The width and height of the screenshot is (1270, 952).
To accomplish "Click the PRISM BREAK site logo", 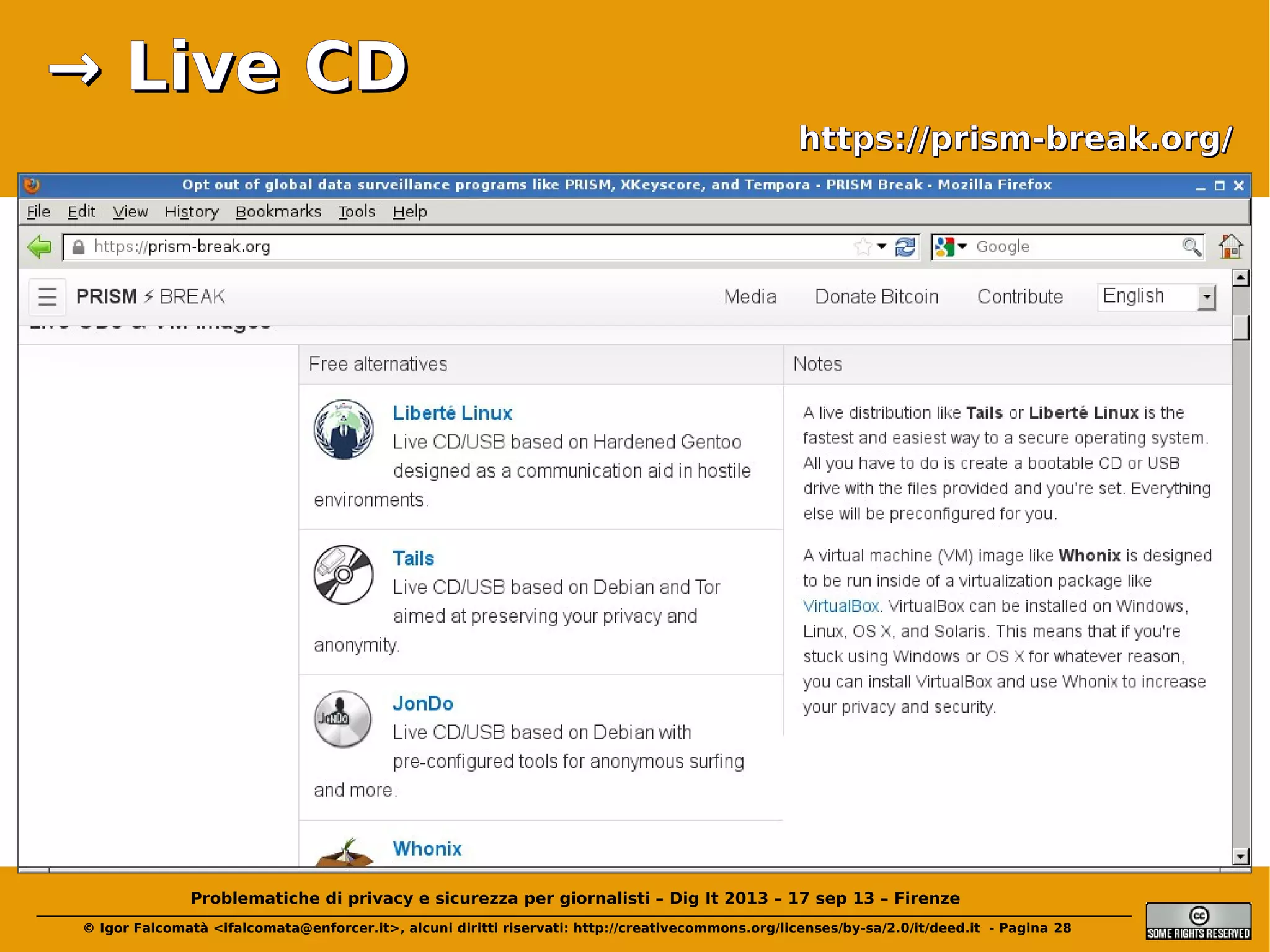I will (151, 296).
